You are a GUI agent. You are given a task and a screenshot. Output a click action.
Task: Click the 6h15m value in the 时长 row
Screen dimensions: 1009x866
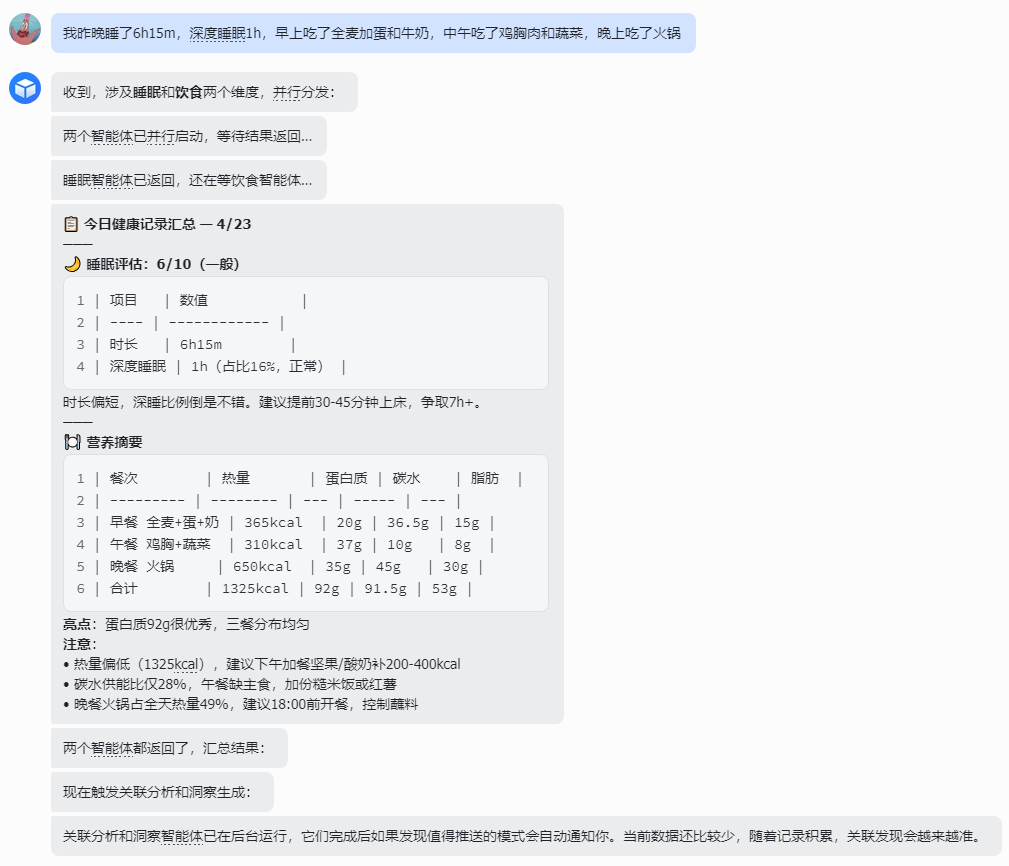click(x=201, y=345)
